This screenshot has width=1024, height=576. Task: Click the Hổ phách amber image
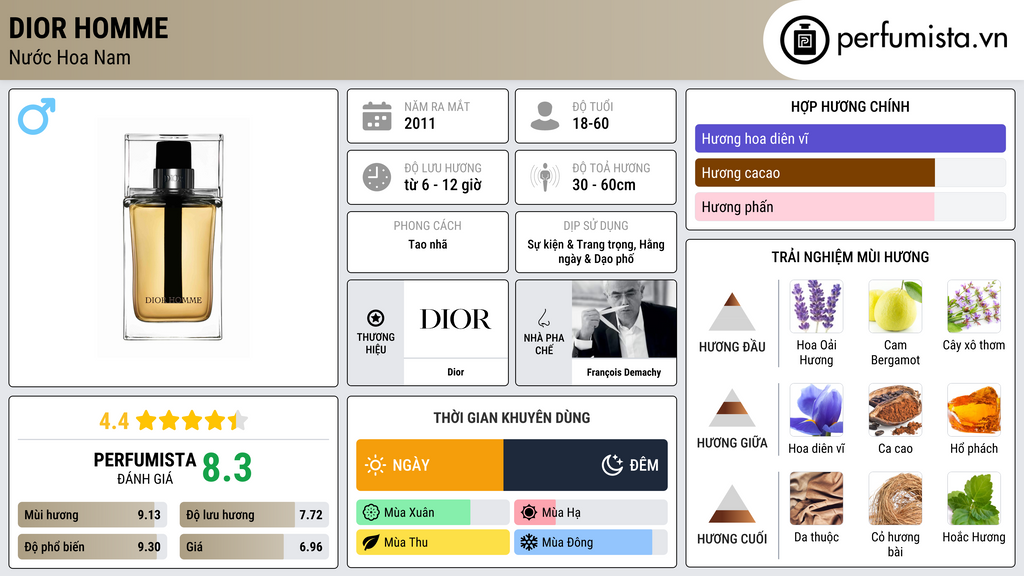coord(974,409)
